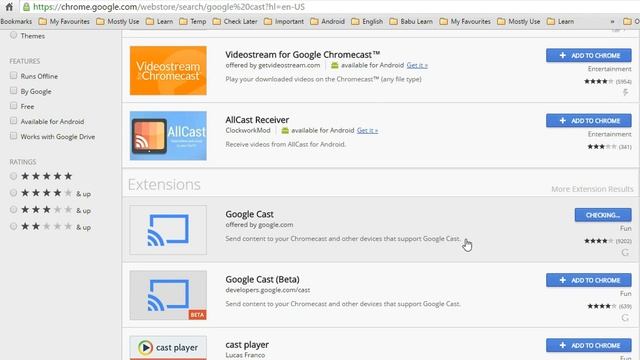Expand the bookmarks overflow chevron
This screenshot has height=360, width=640.
[612, 22]
